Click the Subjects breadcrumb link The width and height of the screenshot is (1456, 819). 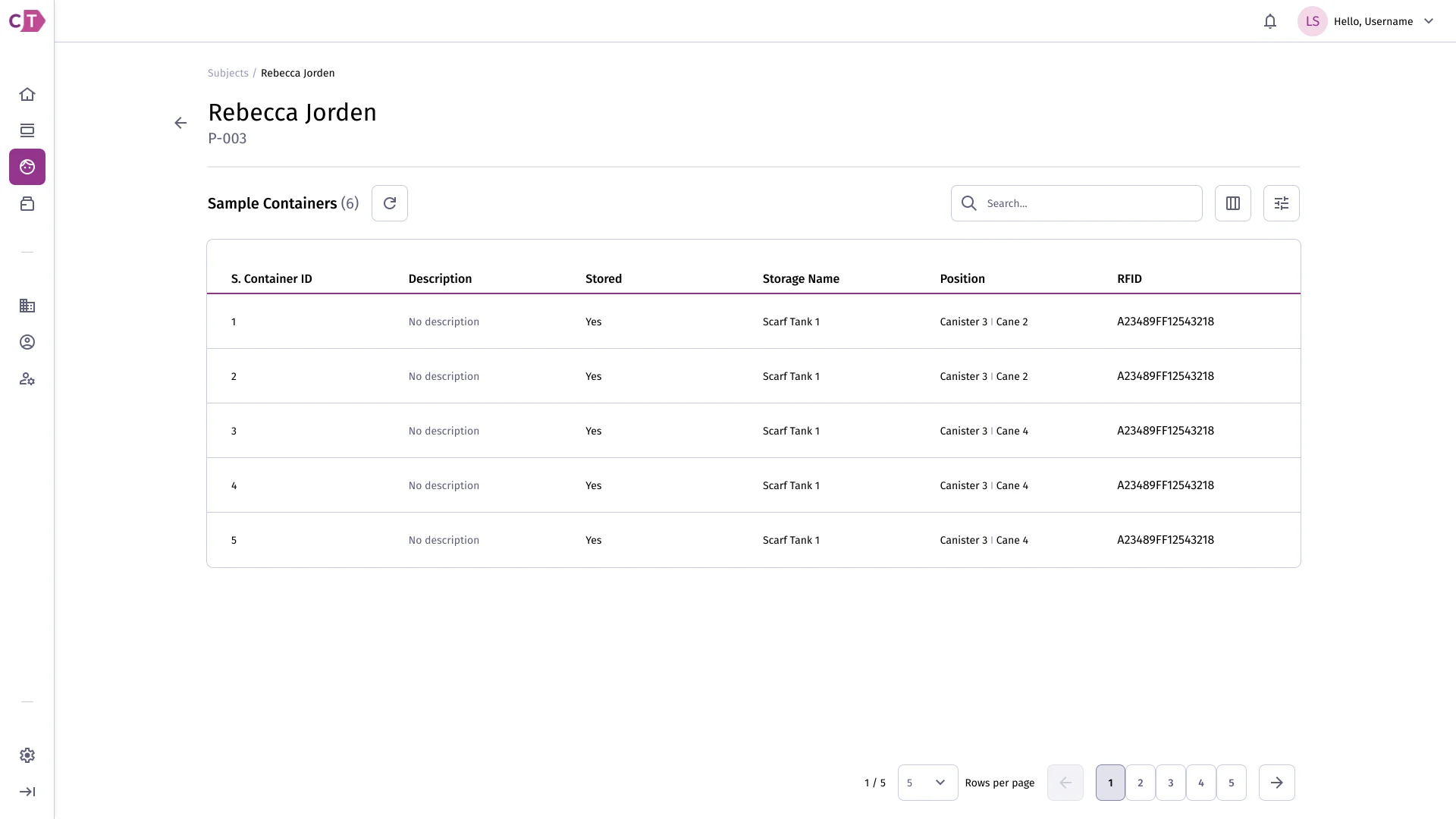click(x=228, y=73)
